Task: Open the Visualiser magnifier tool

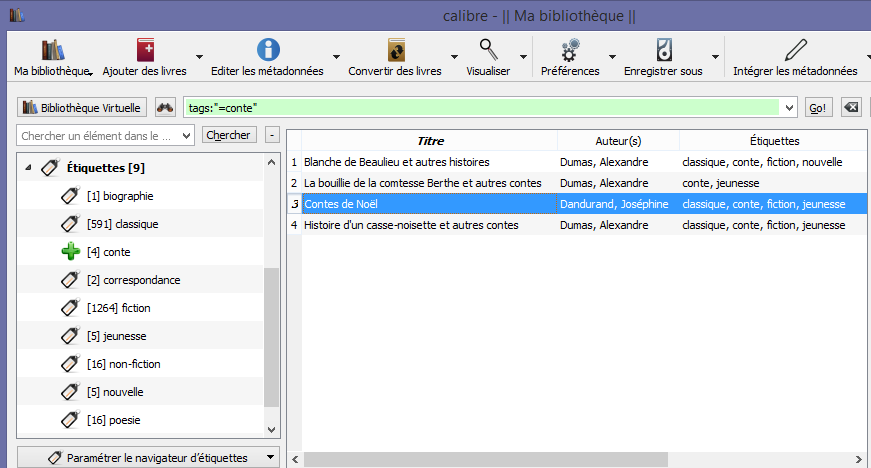Action: pos(488,49)
